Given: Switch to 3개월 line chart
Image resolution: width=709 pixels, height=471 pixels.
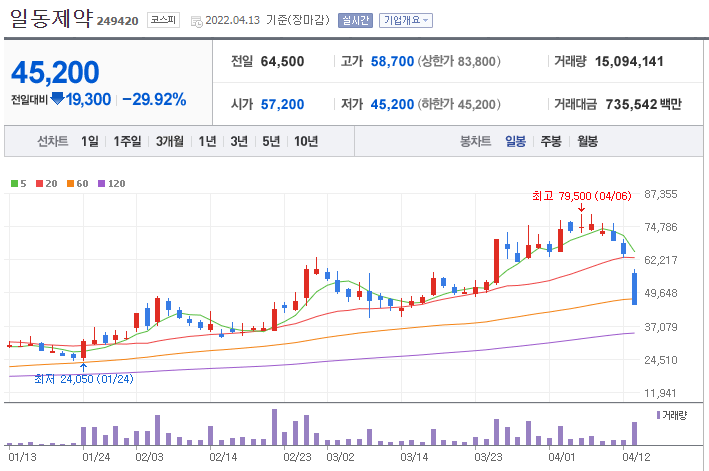Looking at the screenshot, I should tap(170, 141).
